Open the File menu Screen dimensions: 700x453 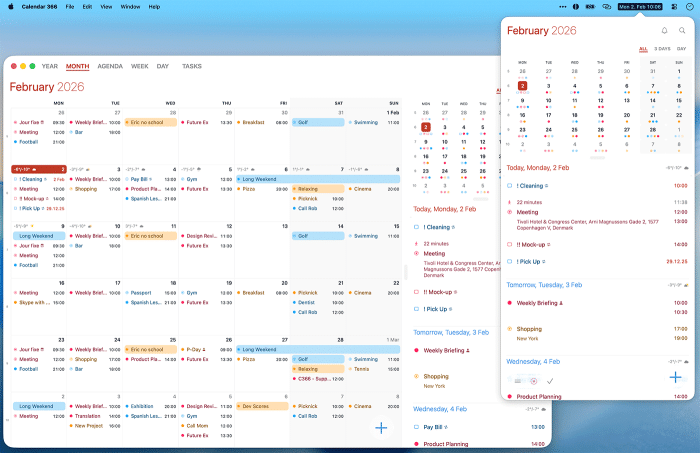click(x=70, y=7)
